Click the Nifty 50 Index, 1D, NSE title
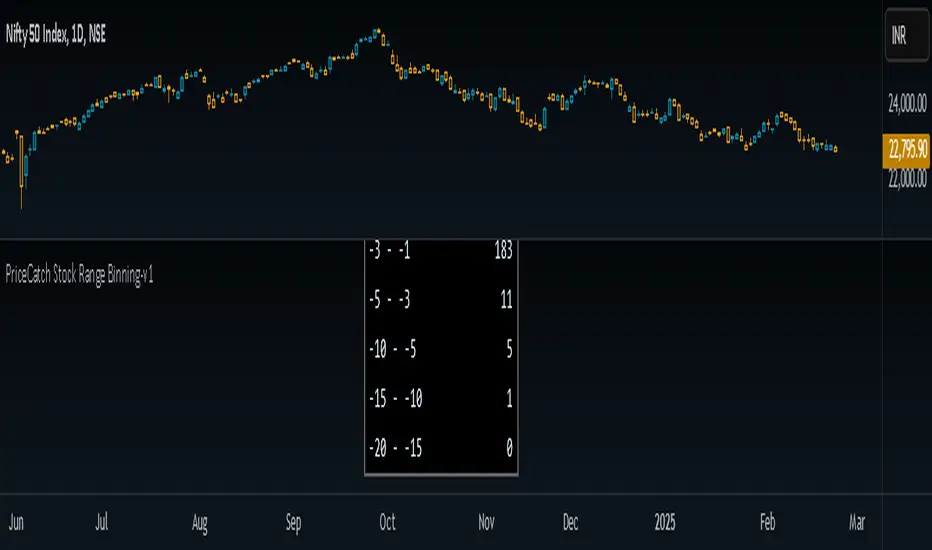Viewport: 932px width, 550px height. pos(56,34)
